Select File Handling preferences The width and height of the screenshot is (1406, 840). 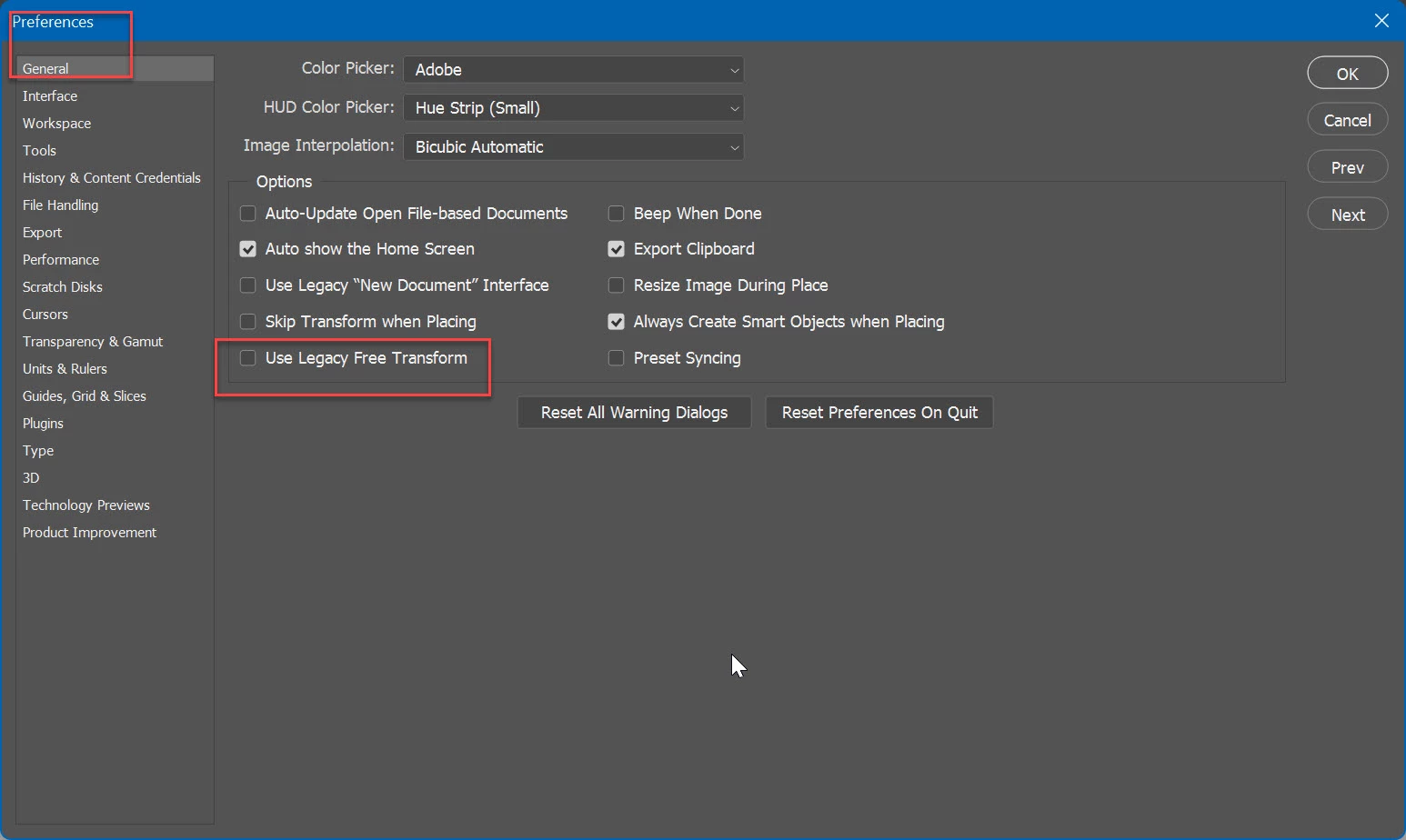(115, 205)
